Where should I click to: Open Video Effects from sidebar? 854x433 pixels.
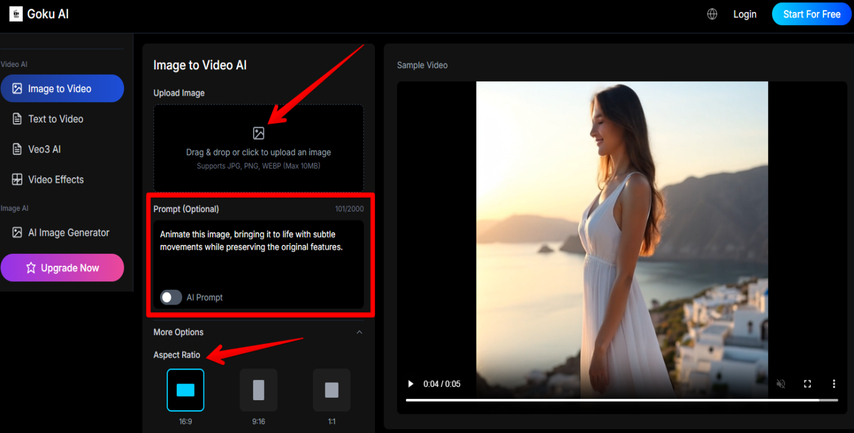tap(55, 180)
